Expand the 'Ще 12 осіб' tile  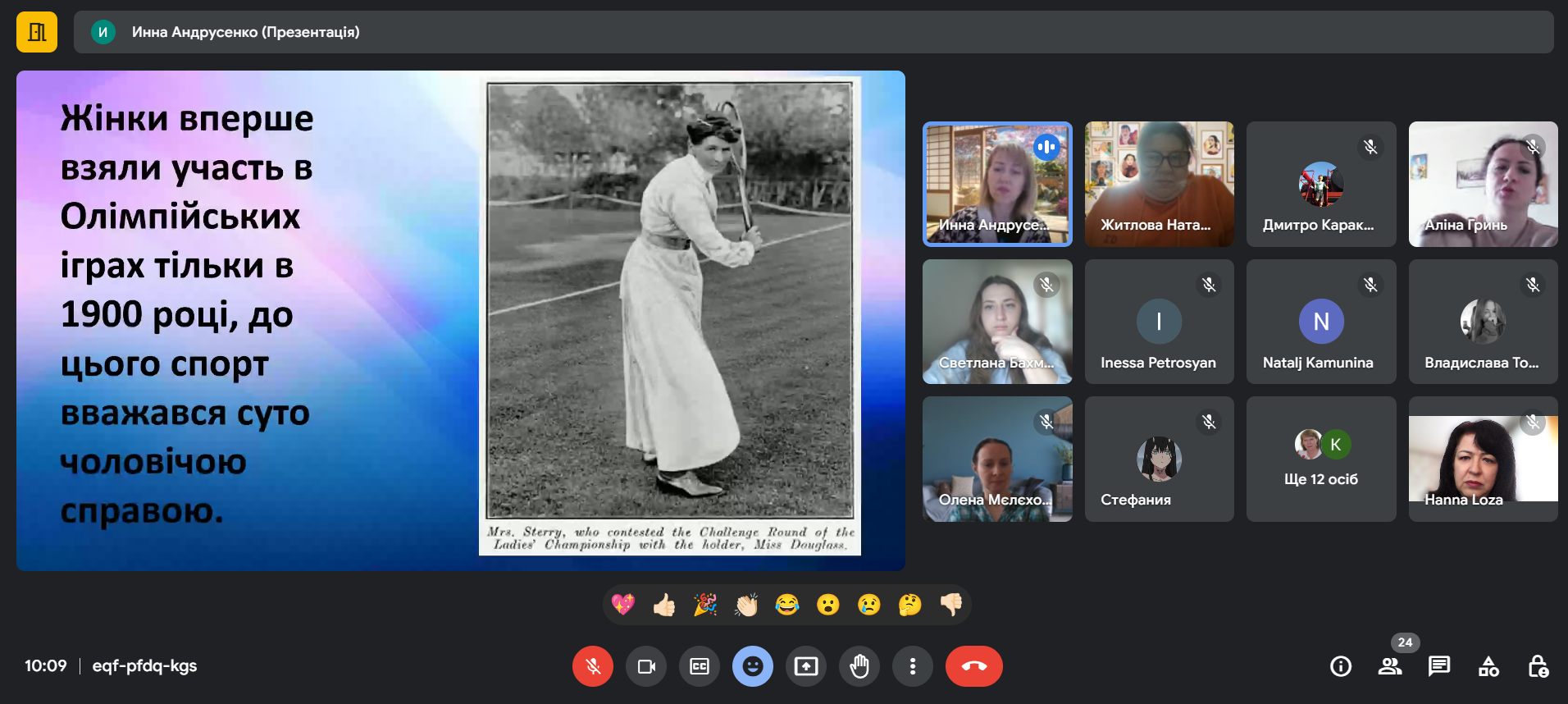coord(1320,459)
